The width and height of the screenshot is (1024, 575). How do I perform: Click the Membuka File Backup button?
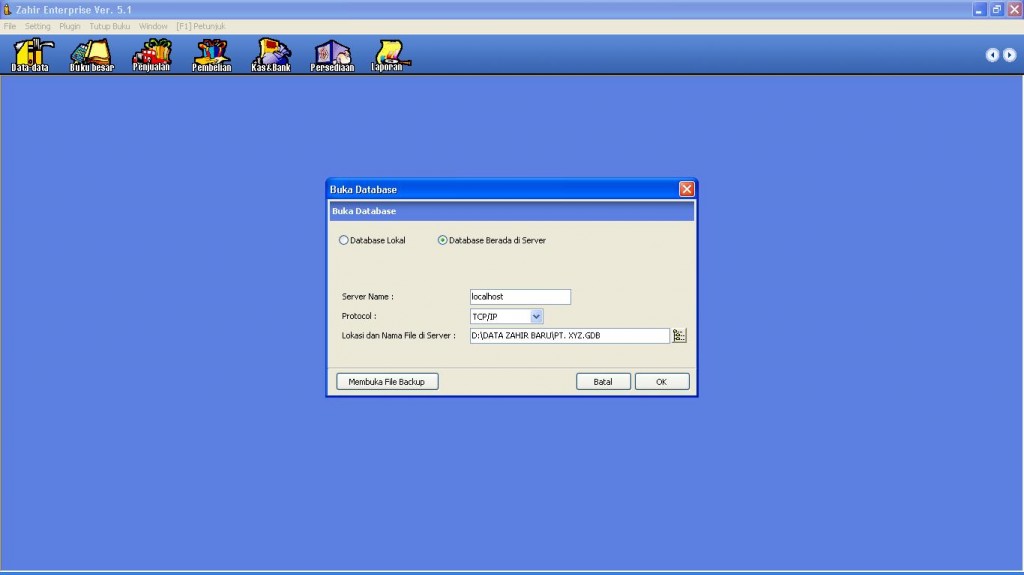[x=387, y=382]
